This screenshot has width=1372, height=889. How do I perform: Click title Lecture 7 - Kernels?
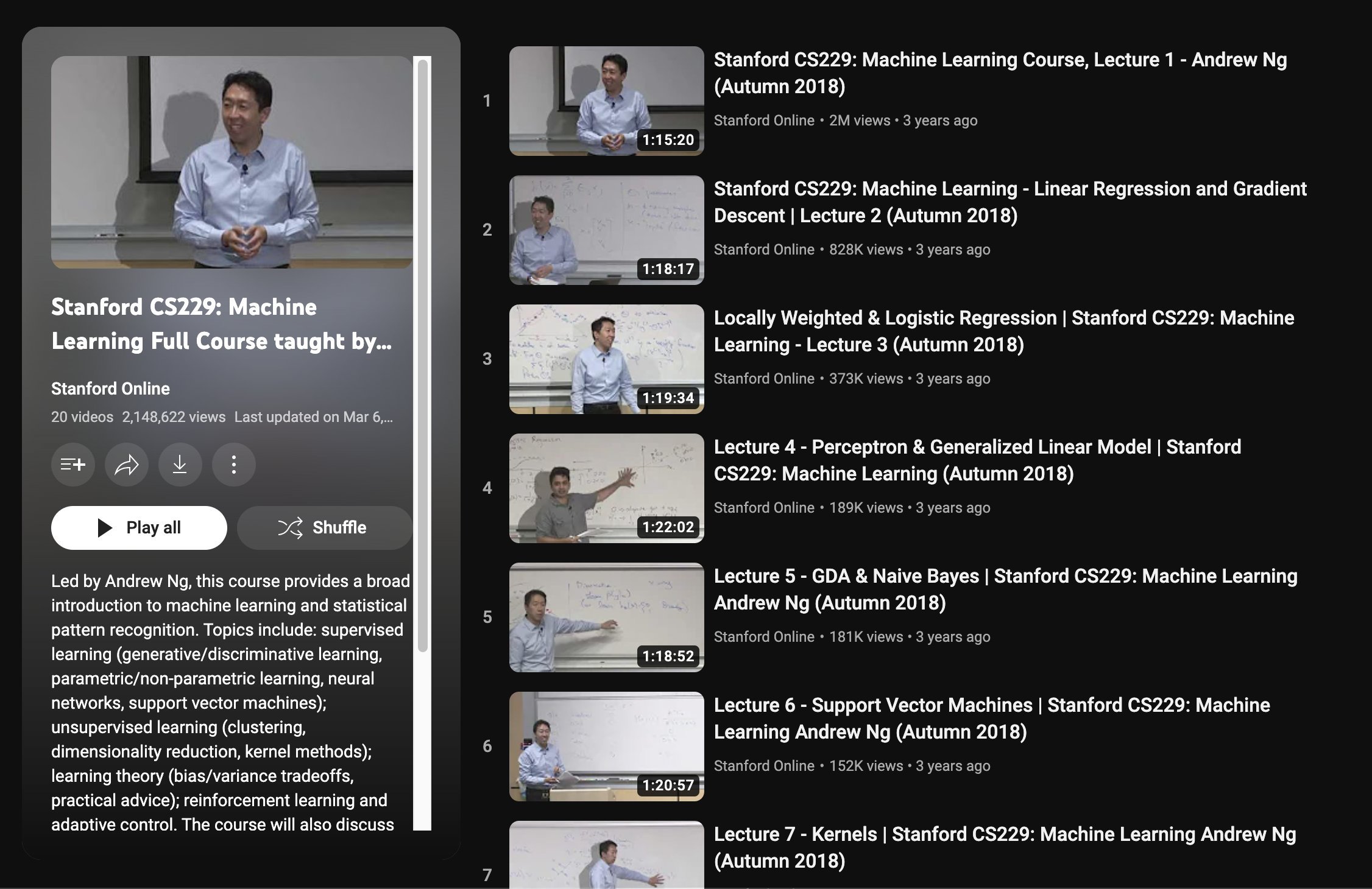click(x=1005, y=848)
